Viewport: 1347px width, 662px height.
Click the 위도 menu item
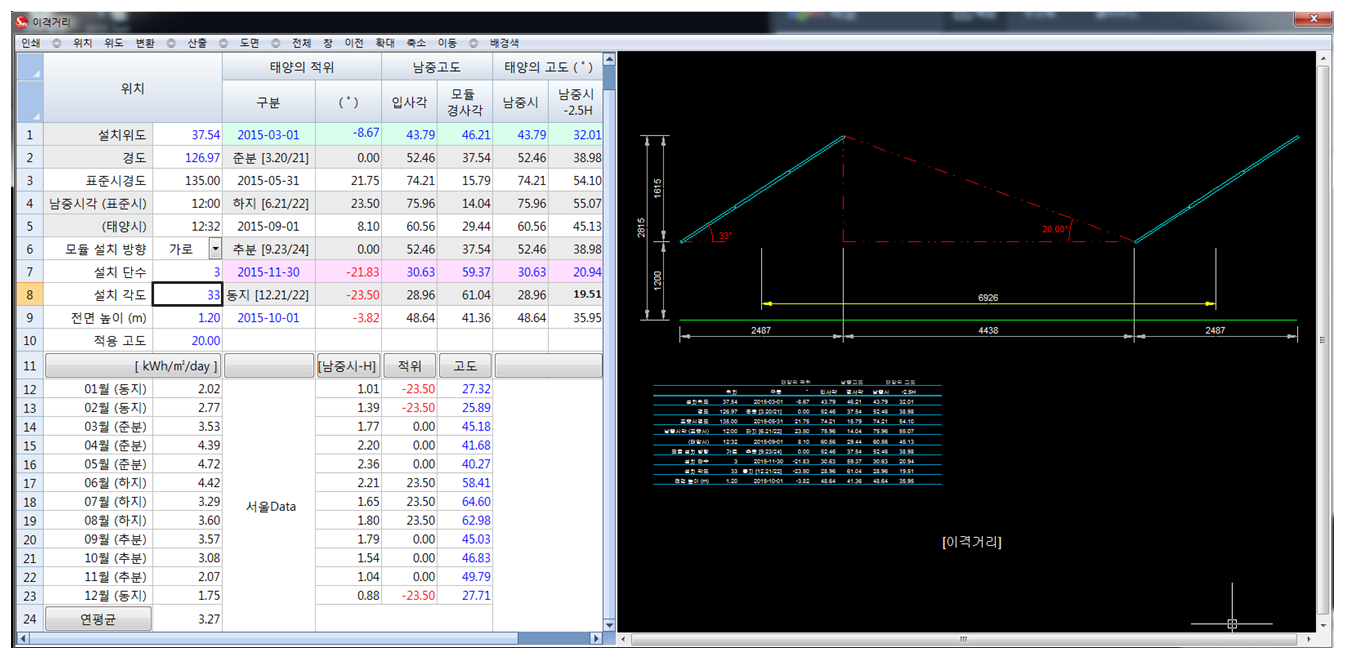coord(114,43)
